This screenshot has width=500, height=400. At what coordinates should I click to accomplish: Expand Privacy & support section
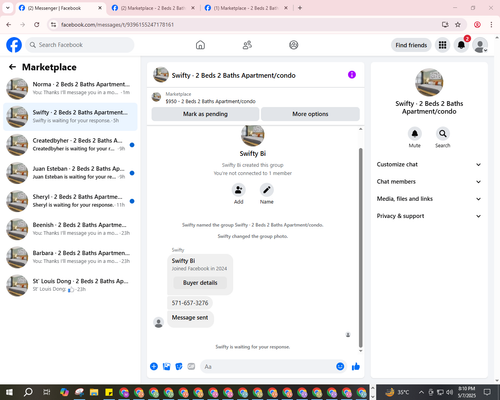429,216
